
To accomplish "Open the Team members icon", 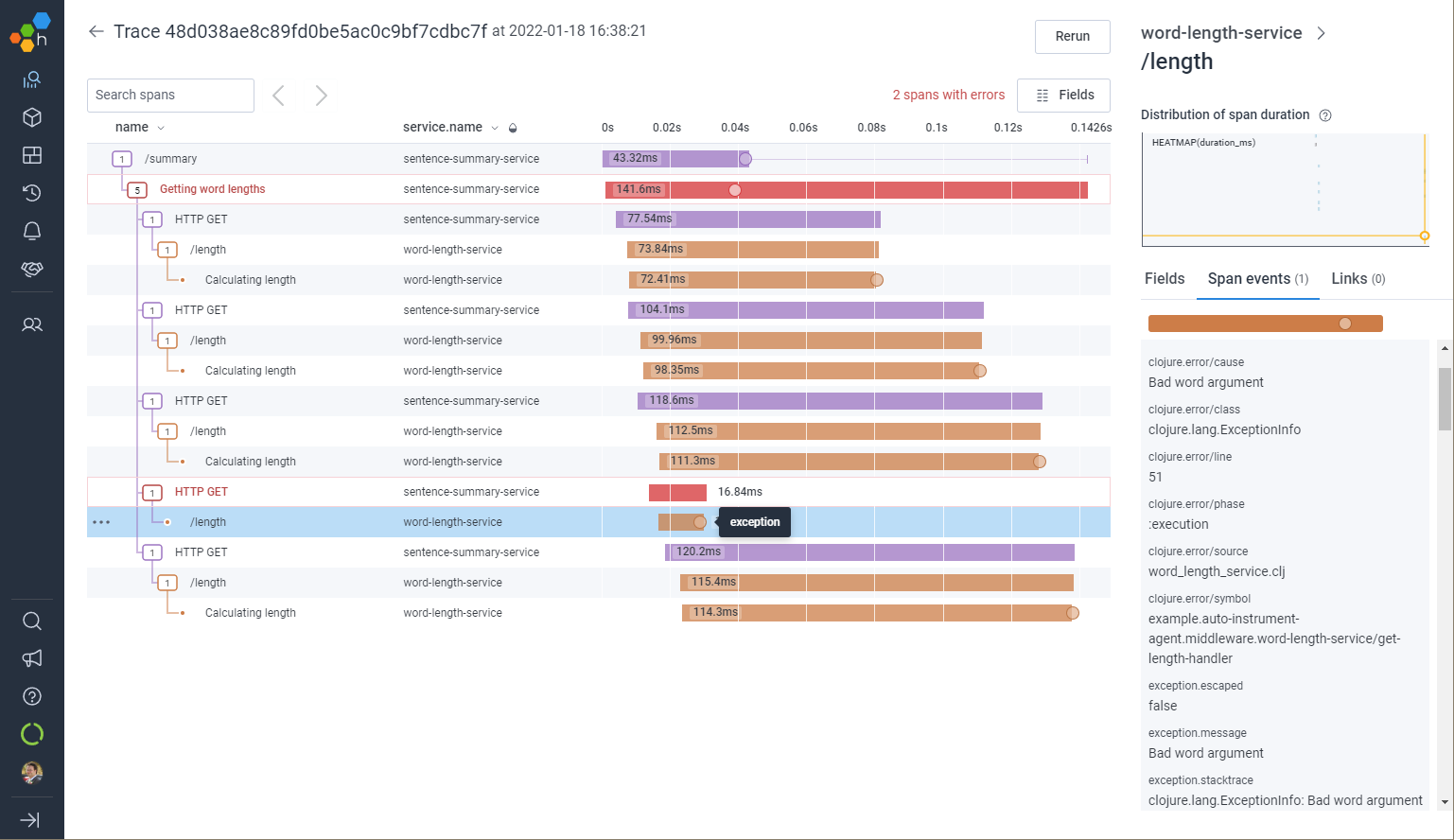I will tap(32, 324).
